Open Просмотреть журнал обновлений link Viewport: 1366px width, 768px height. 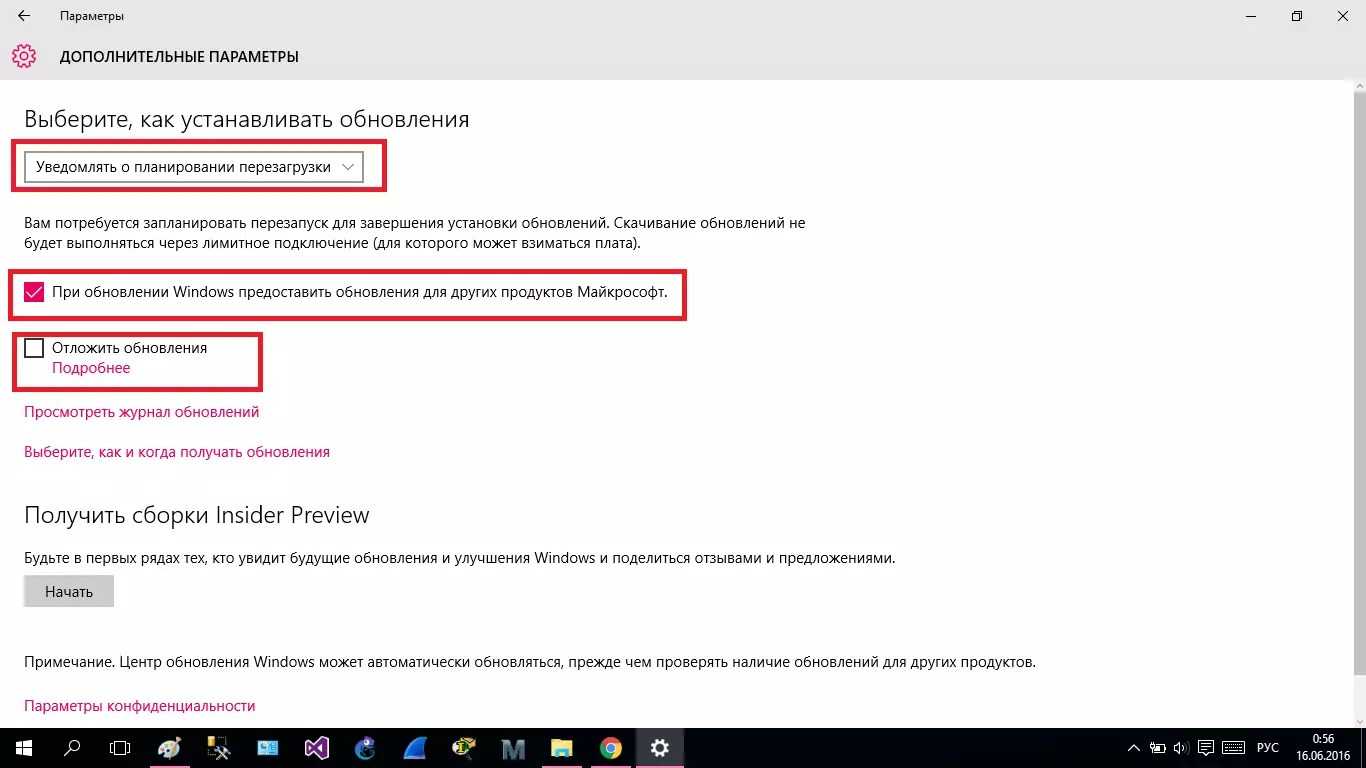(142, 412)
